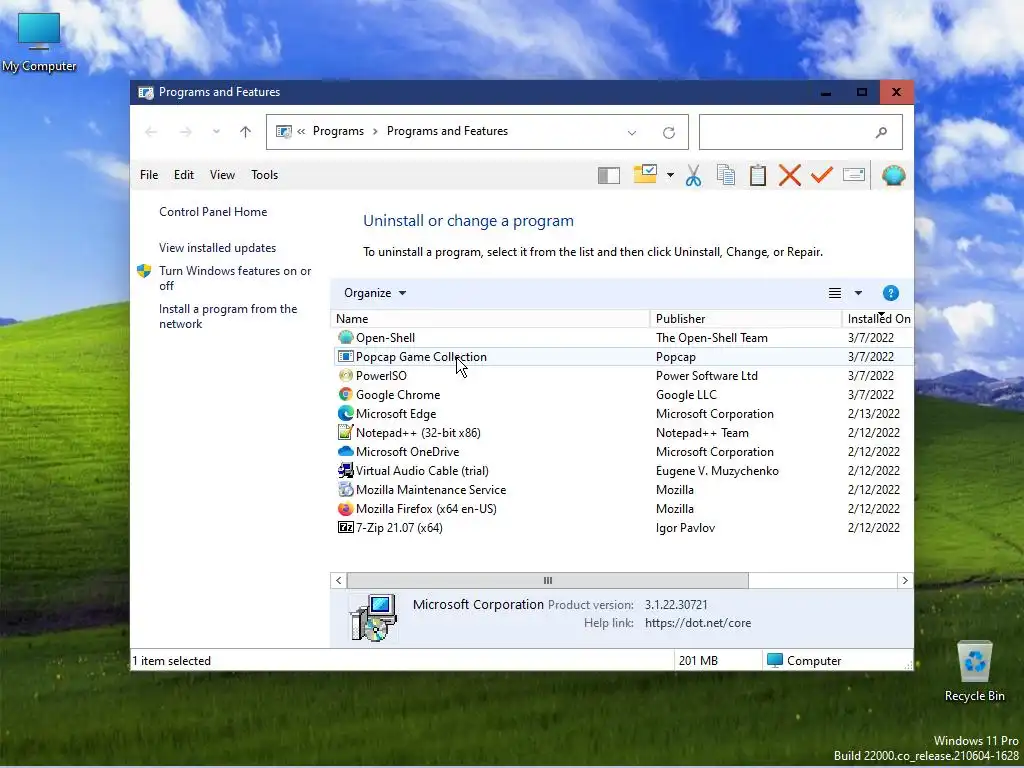Open the File menu
Viewport: 1024px width, 768px height.
click(x=149, y=175)
